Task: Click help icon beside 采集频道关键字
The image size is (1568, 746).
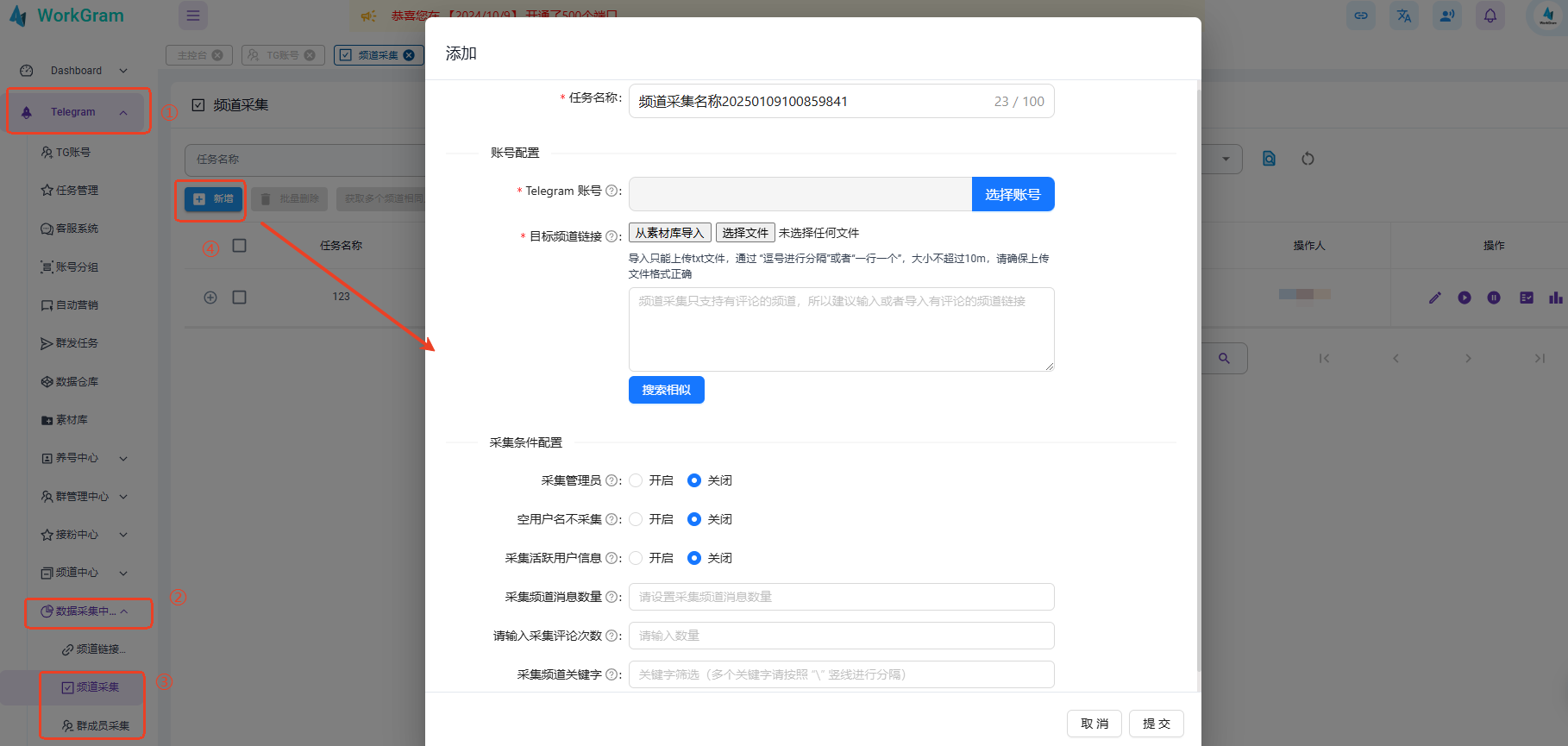Action: [x=612, y=674]
